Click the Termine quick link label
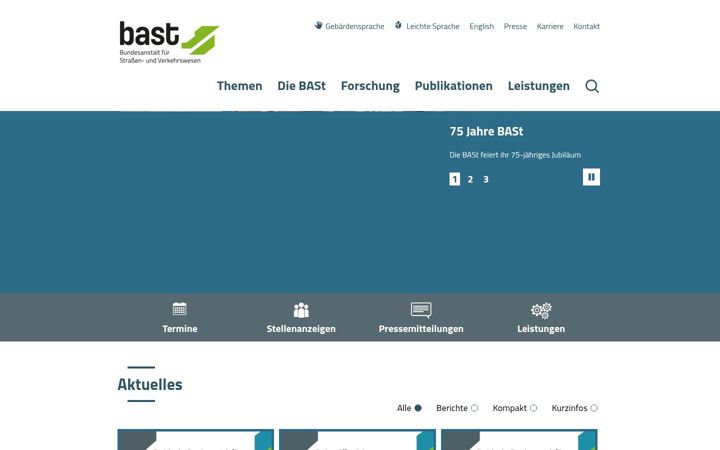This screenshot has height=450, width=720. 180,329
